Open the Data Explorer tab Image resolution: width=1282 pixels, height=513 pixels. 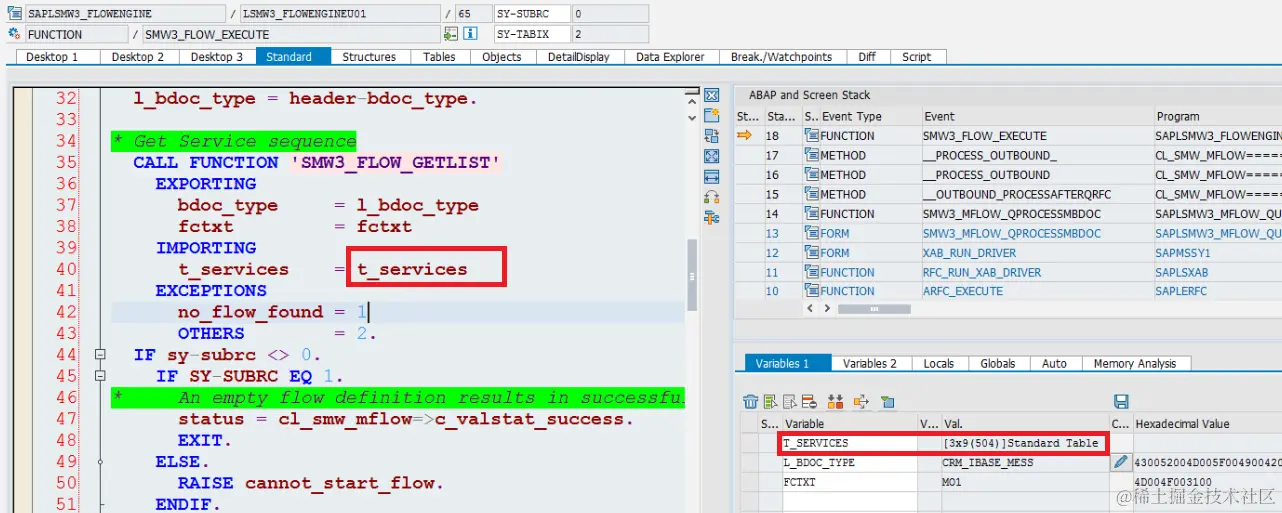(x=670, y=57)
